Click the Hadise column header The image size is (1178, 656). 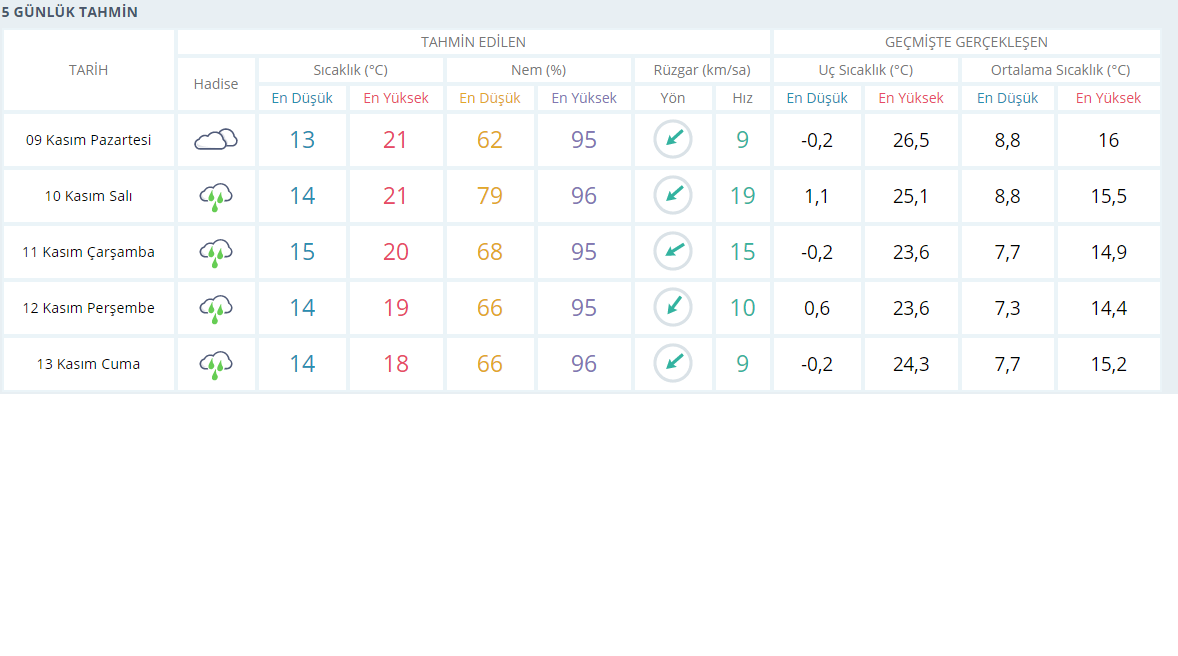coord(216,84)
